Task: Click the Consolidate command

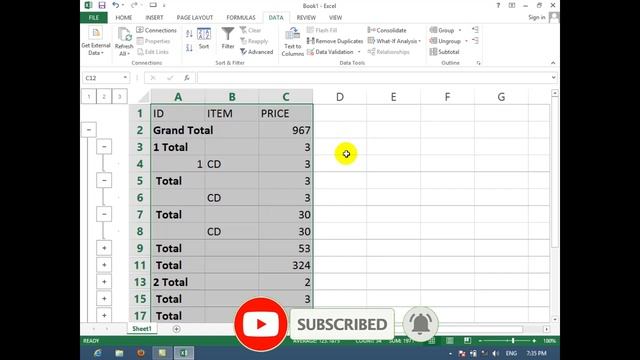Action: 387,30
